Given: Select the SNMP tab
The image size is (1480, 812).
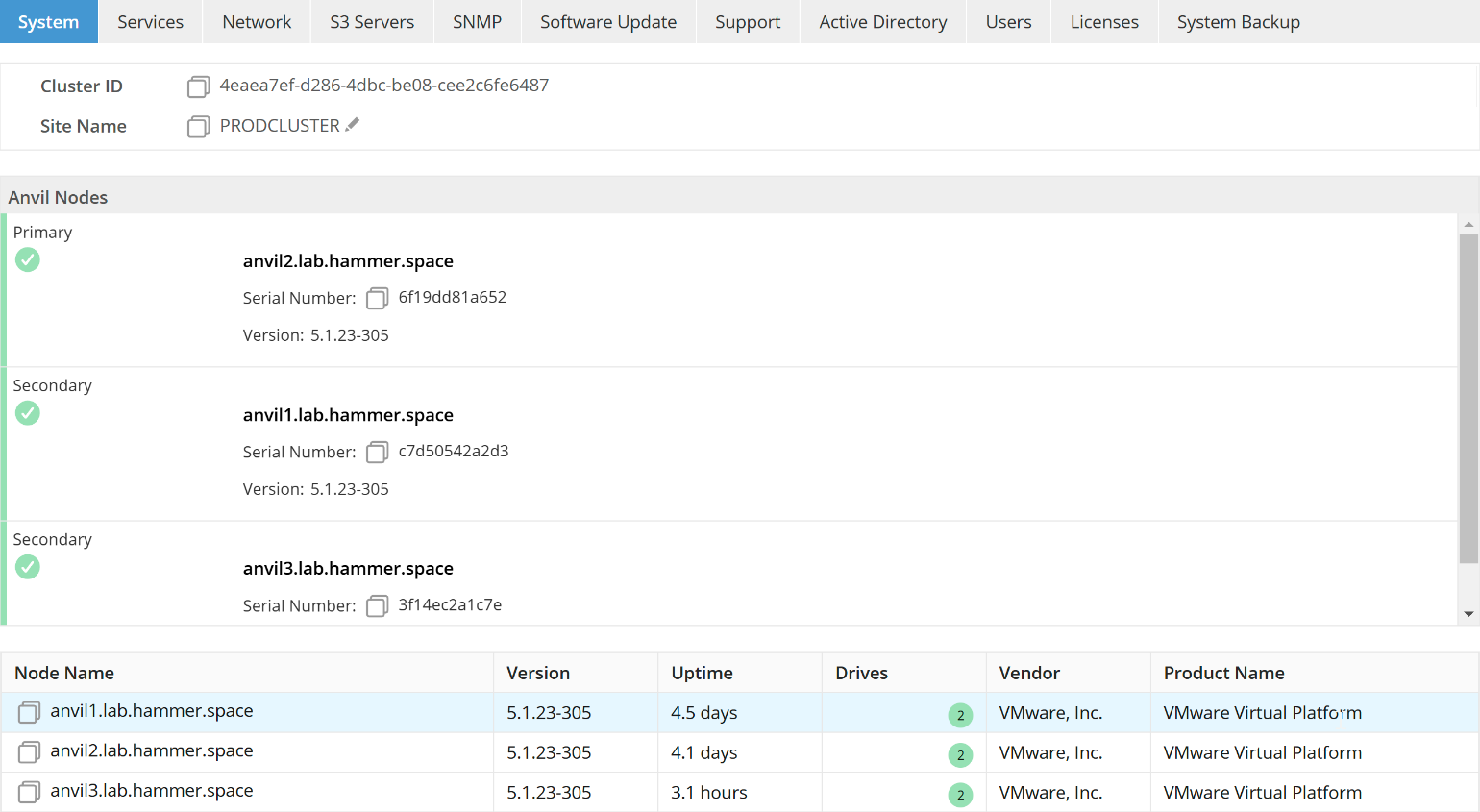Looking at the screenshot, I should coord(478,21).
